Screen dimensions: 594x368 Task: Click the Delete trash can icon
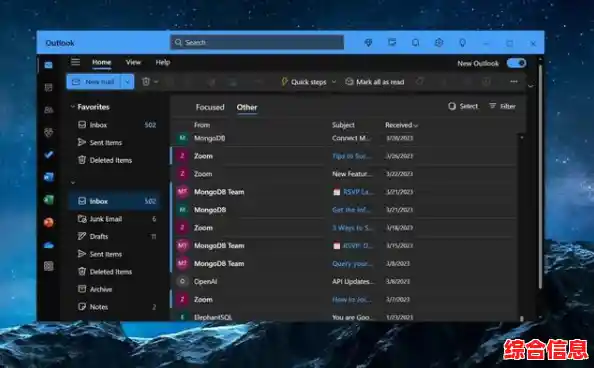click(x=146, y=81)
